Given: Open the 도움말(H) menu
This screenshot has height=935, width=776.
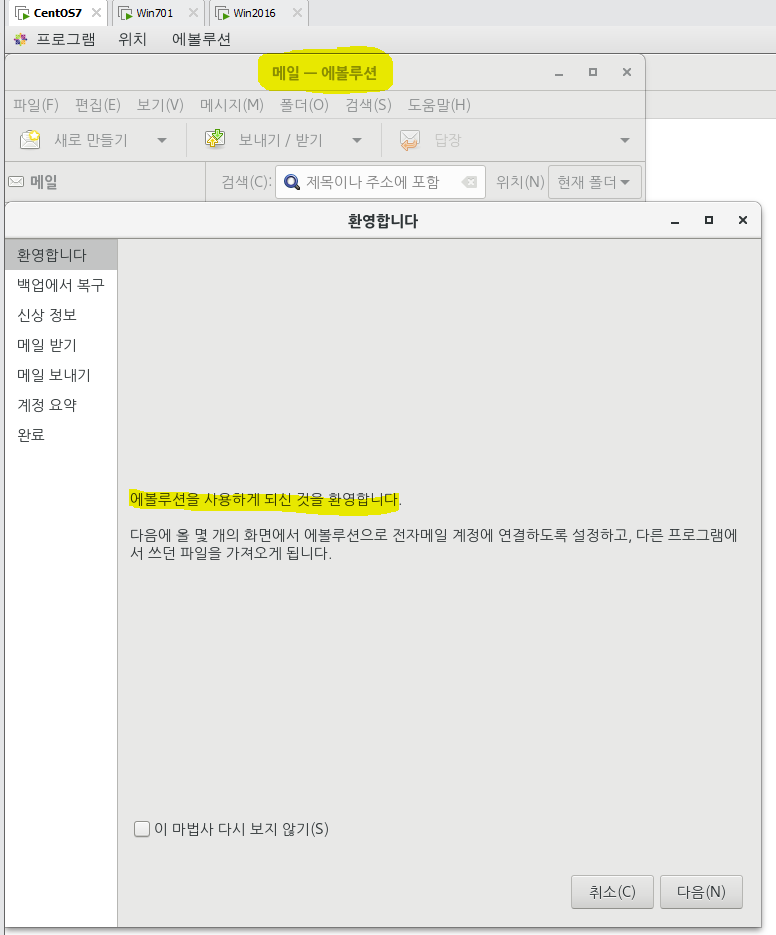Looking at the screenshot, I should pos(440,105).
